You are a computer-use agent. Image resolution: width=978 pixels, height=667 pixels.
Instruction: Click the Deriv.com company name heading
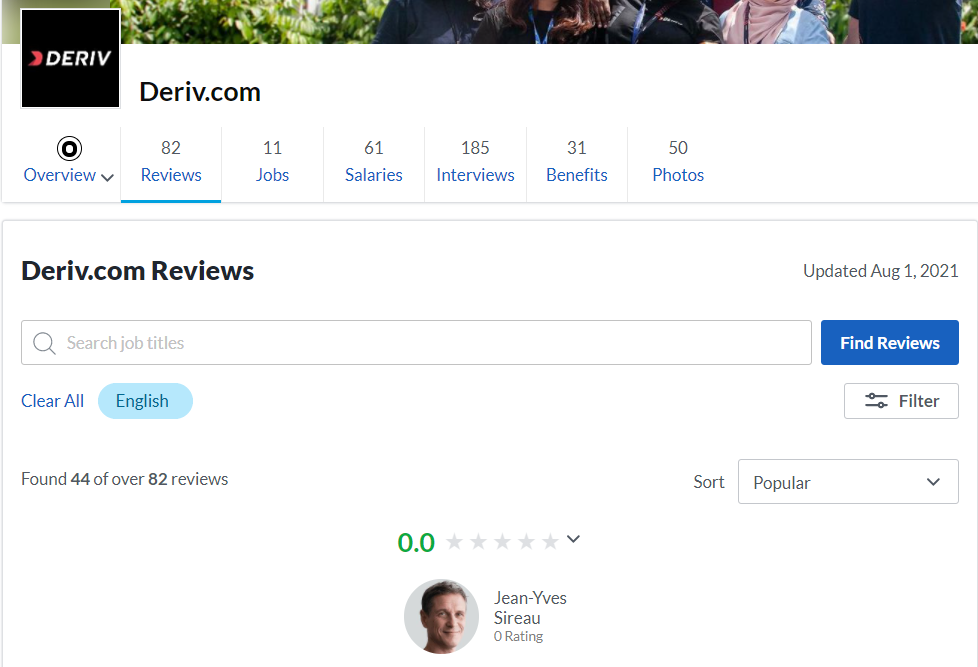(200, 92)
